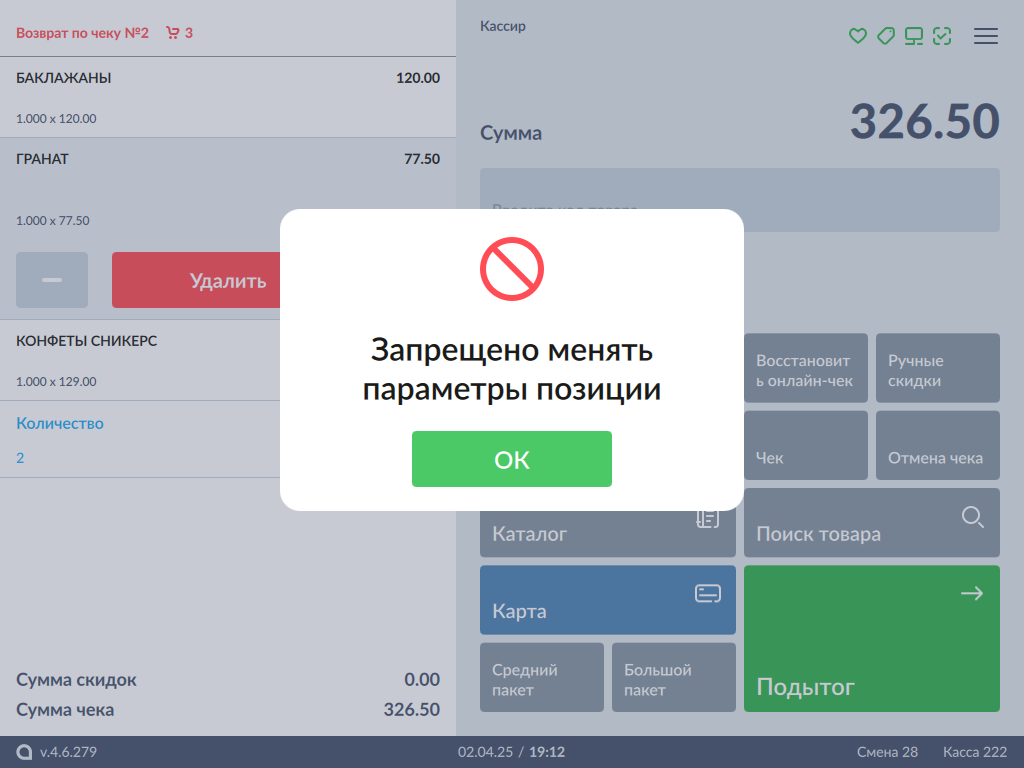Click the green heart status icon
The image size is (1024, 768).
[x=857, y=36]
